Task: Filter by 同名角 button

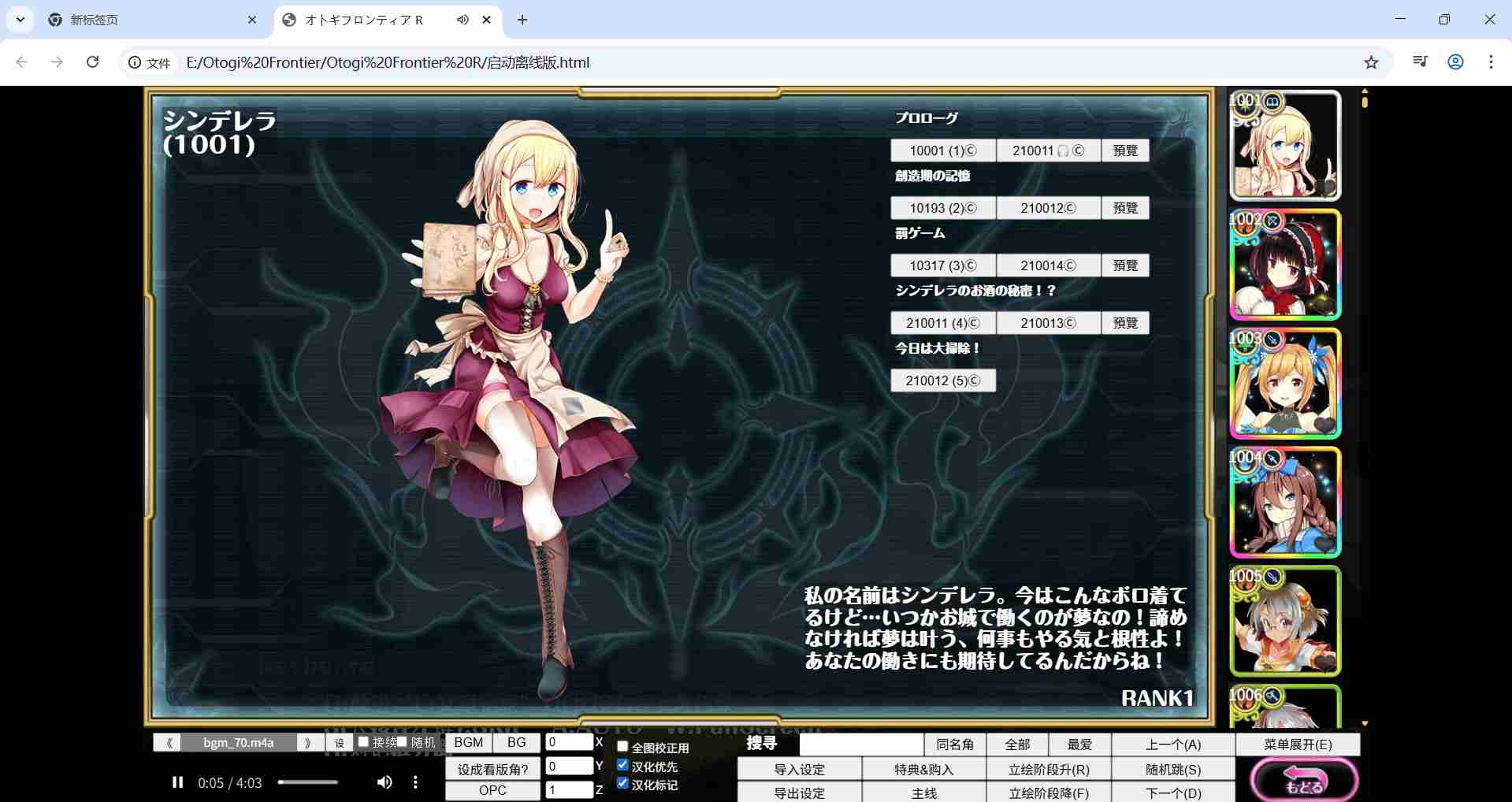Action: click(955, 744)
